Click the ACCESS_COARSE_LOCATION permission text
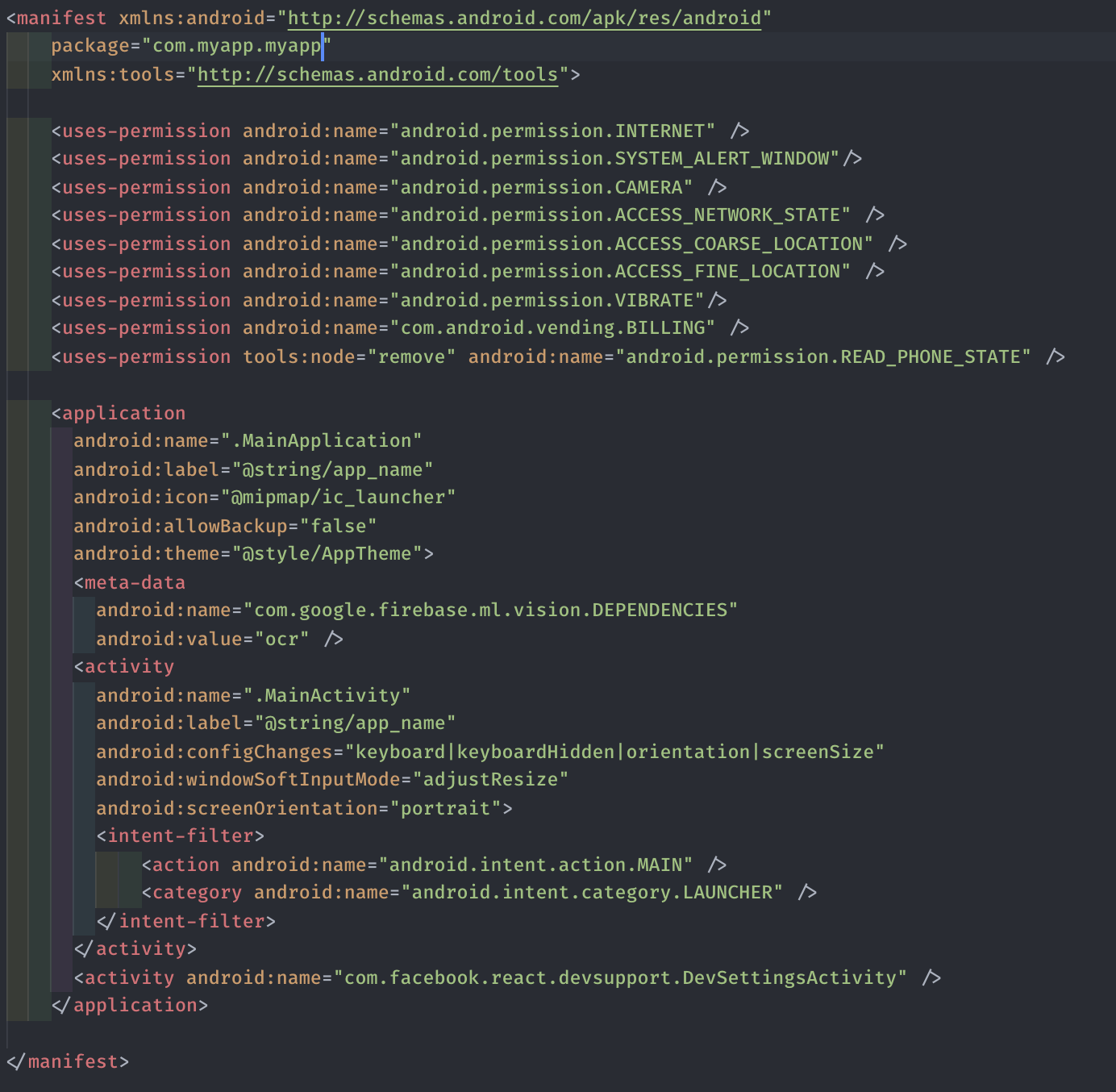The height and width of the screenshot is (1092, 1116). (631, 244)
